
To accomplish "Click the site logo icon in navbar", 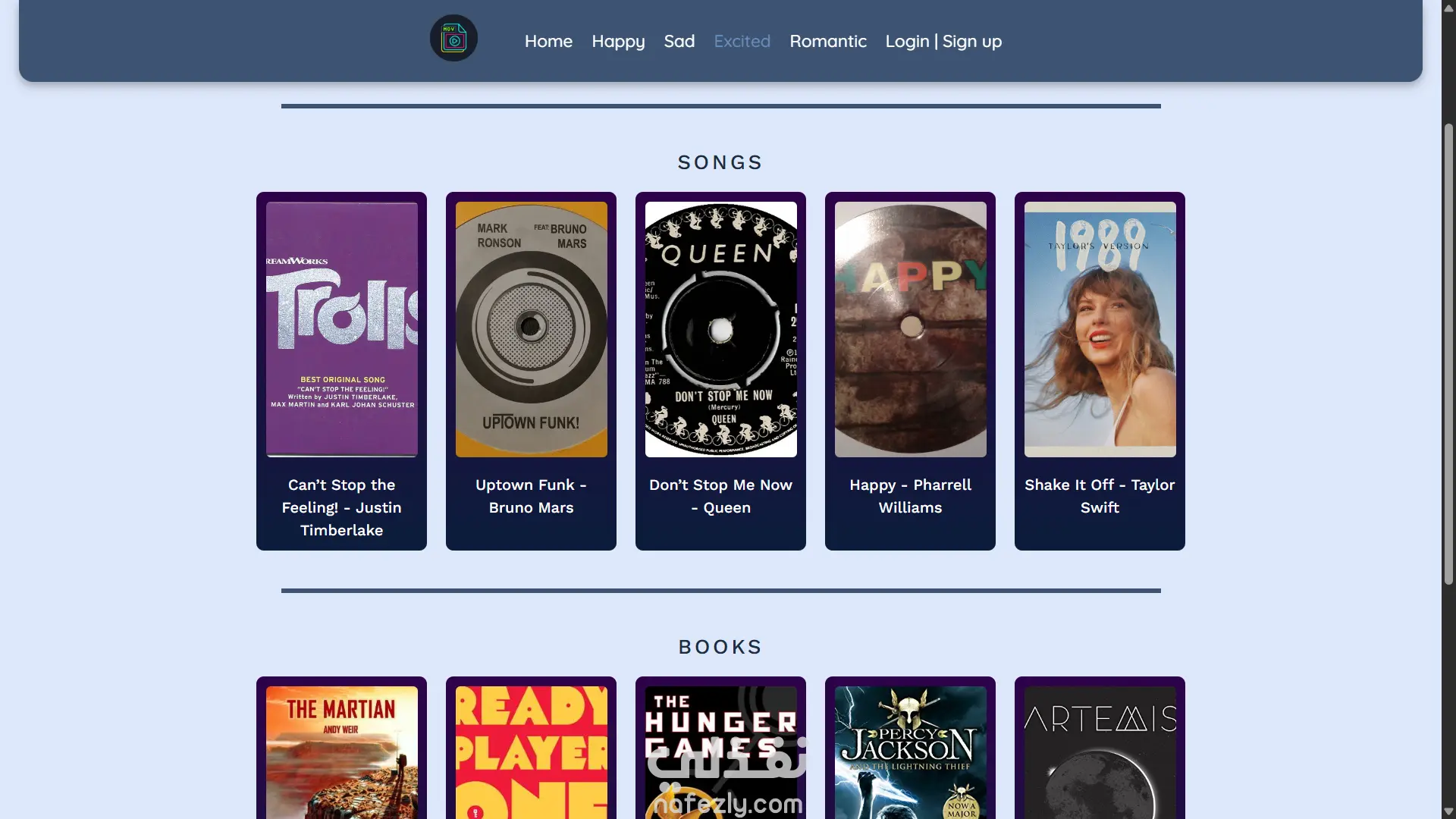I will click(x=453, y=39).
